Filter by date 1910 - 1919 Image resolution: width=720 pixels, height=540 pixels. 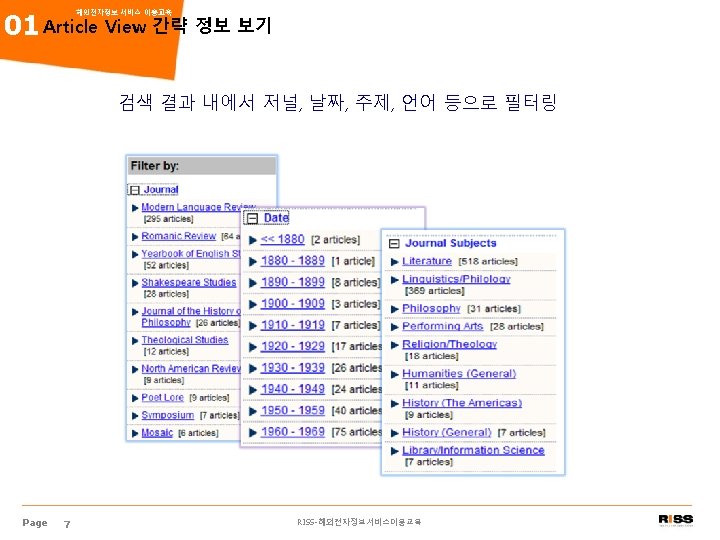point(292,325)
